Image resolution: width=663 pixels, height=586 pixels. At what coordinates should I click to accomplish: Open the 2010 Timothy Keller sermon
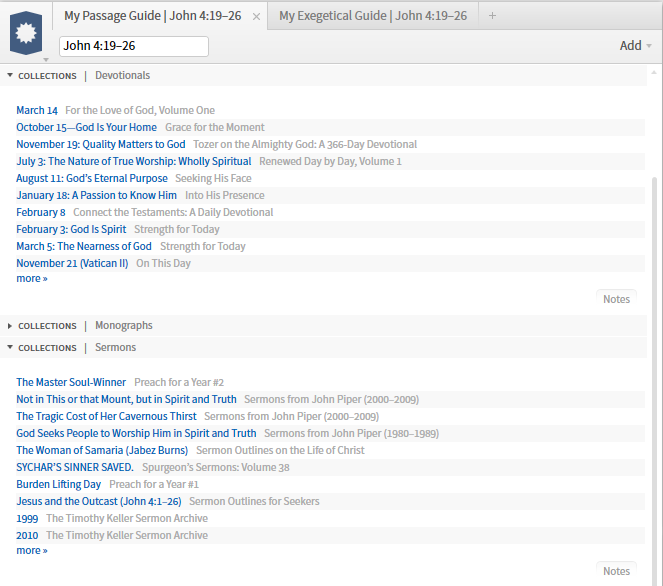point(27,535)
